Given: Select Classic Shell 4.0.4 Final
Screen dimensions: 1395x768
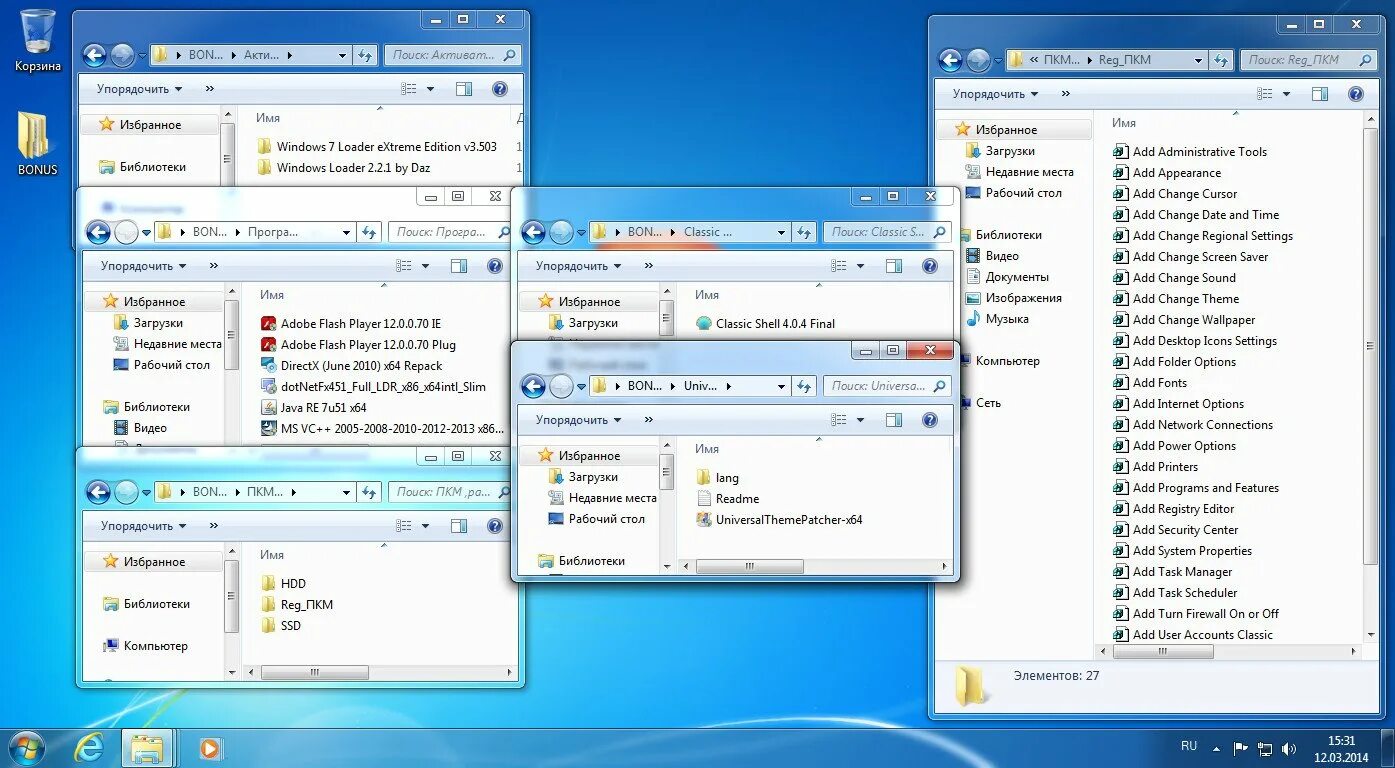Looking at the screenshot, I should coord(765,324).
